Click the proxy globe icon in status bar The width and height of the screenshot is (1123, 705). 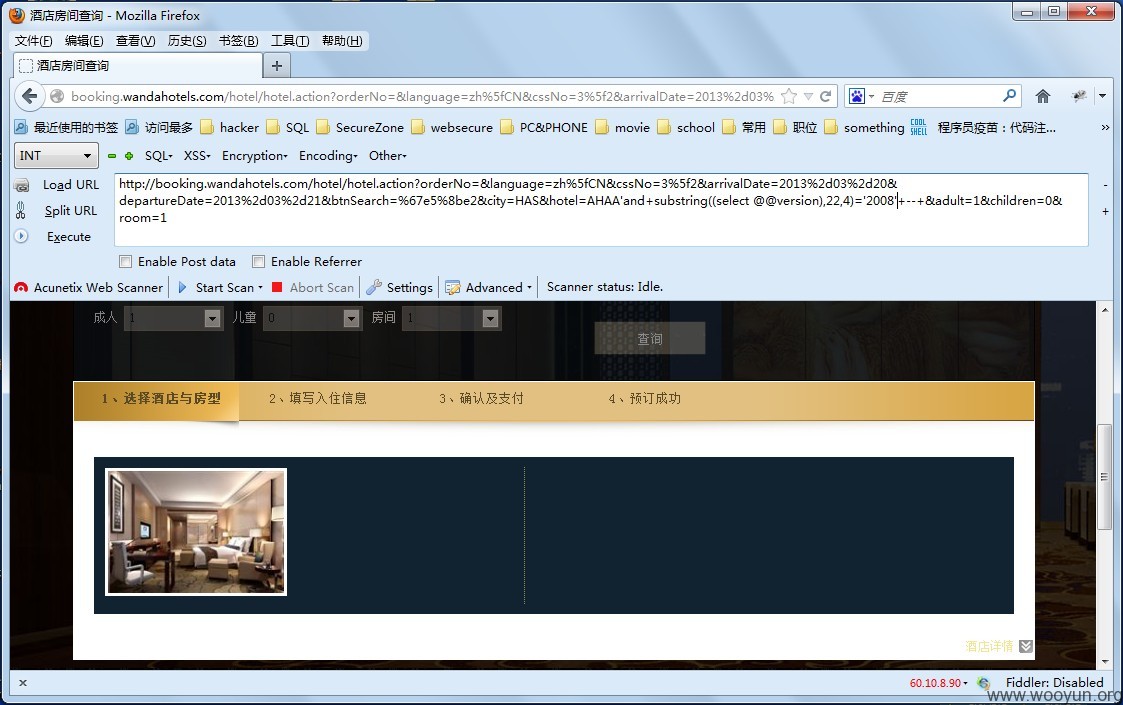(x=983, y=683)
